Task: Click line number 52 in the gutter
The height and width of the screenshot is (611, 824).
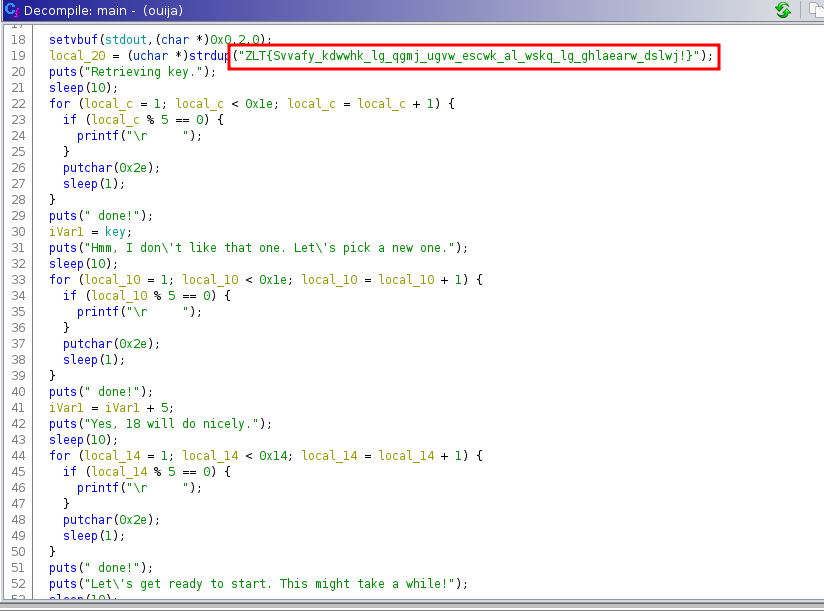Action: (x=19, y=583)
